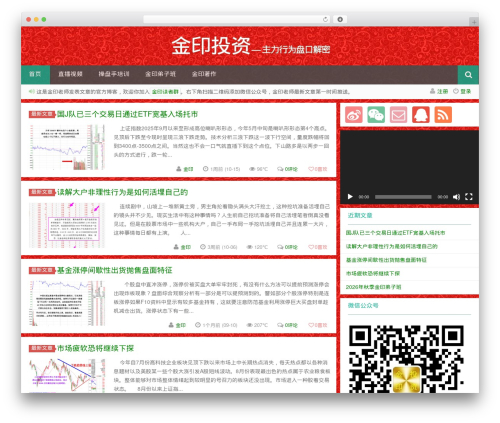Sidebar recent link 2026年秋季金印弟子班
Image resolution: width=500 pixels, height=423 pixels.
[x=373, y=287]
